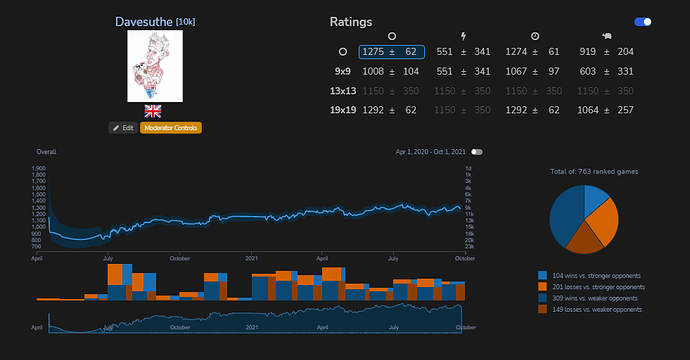Image resolution: width=690 pixels, height=360 pixels.
Task: Select overall correspondence rating 919 ± 204
Action: pyautogui.click(x=606, y=52)
